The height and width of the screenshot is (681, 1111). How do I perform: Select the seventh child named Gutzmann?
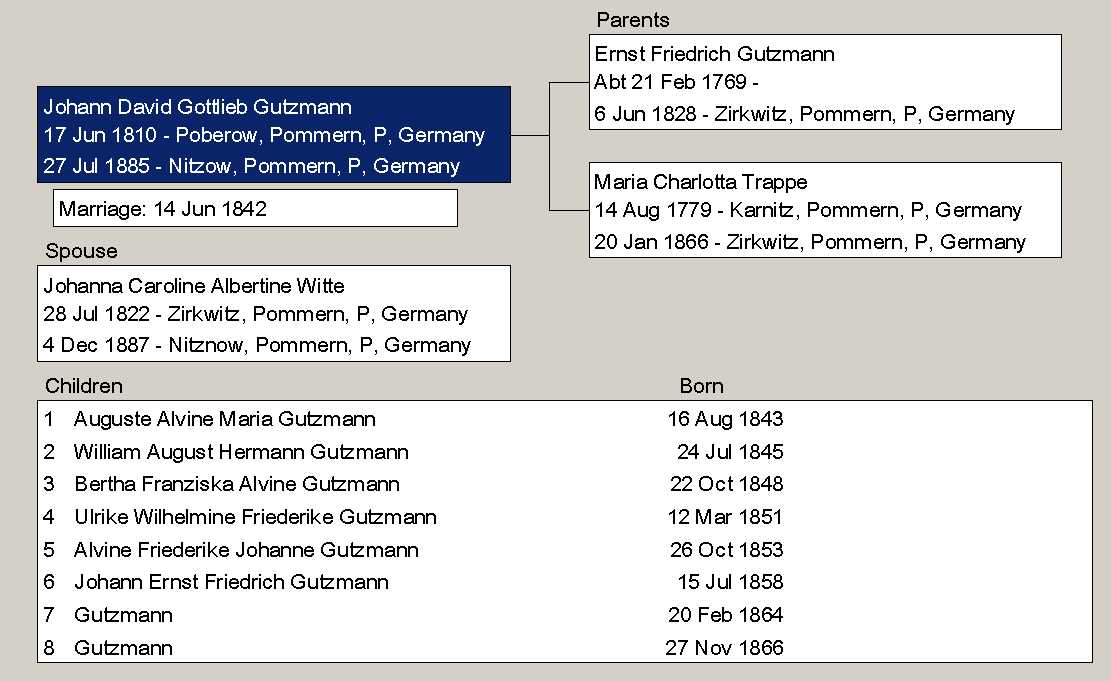pos(123,615)
